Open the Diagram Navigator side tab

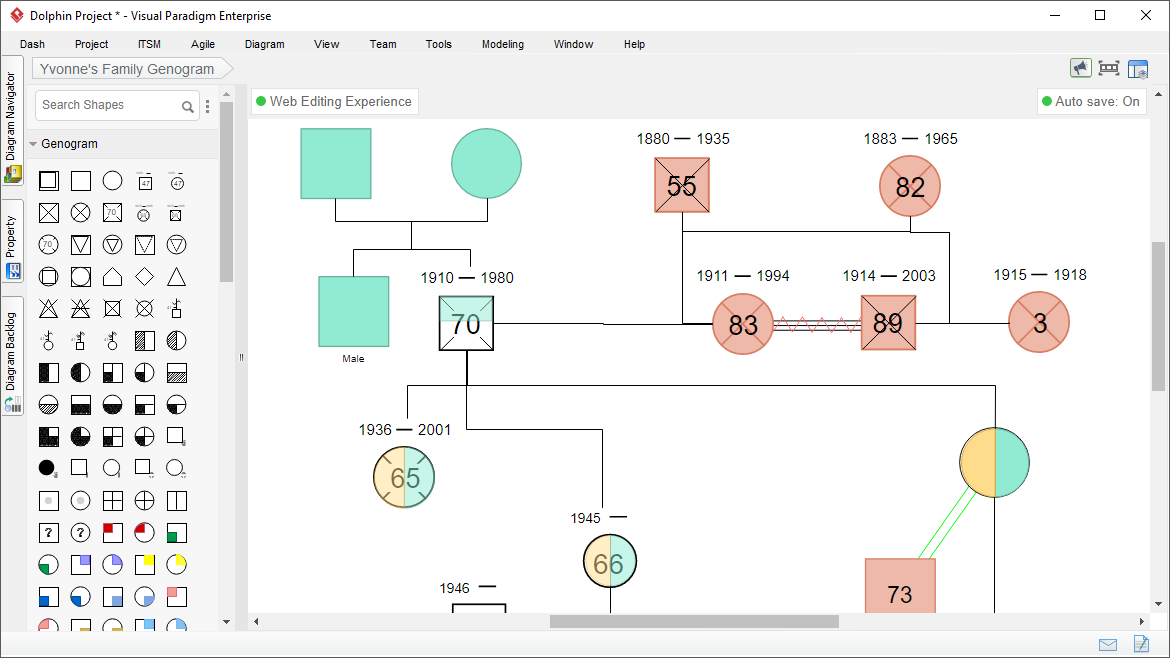tap(12, 125)
